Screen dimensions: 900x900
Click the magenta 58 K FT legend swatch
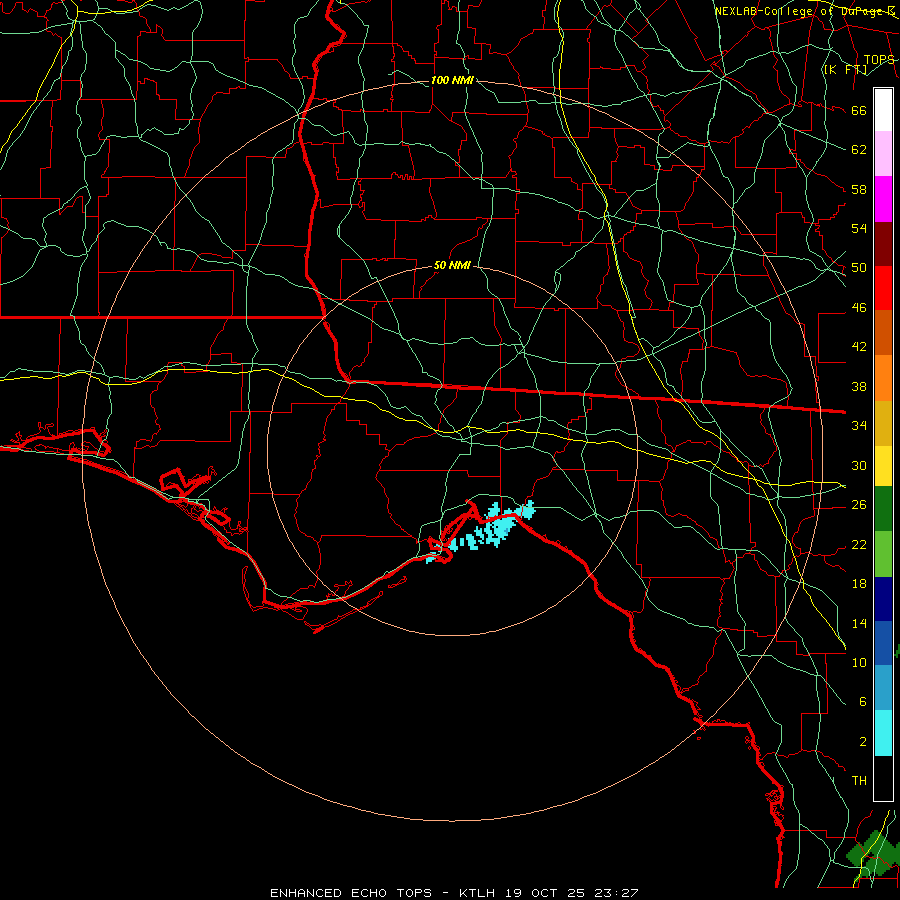(883, 199)
